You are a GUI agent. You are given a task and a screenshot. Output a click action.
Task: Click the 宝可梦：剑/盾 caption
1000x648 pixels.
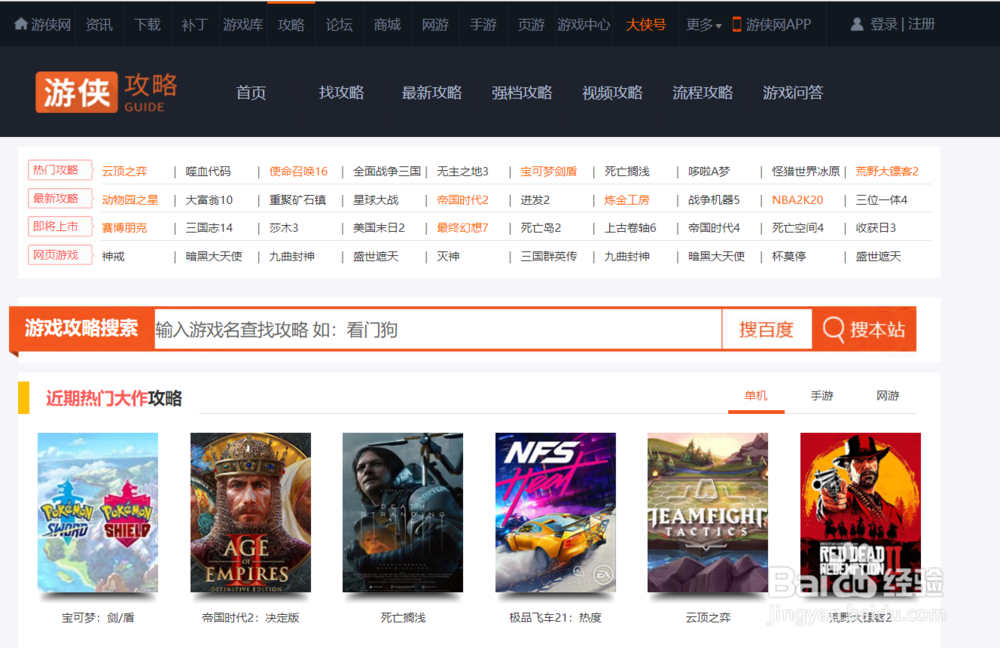(98, 617)
